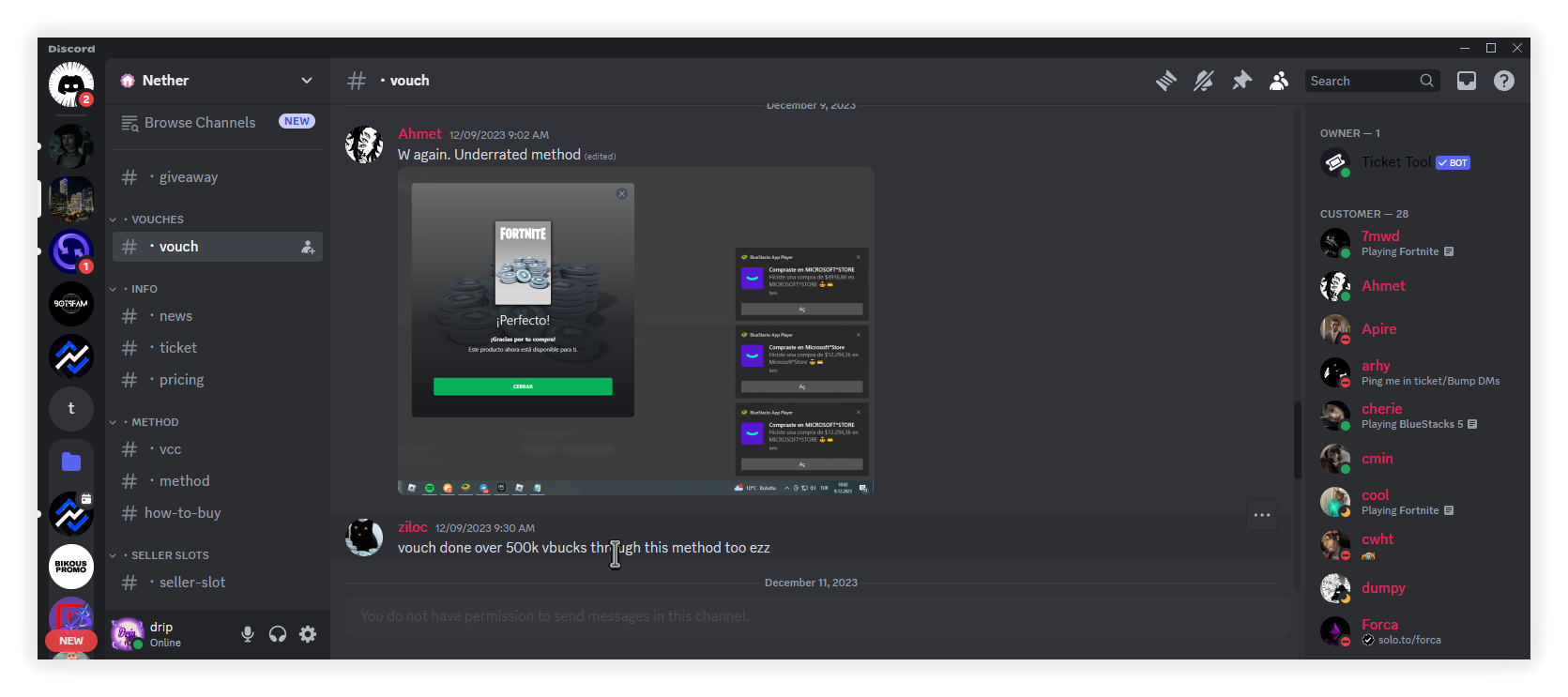Mute the microphone
This screenshot has height=697, width=1568.
pos(248,634)
